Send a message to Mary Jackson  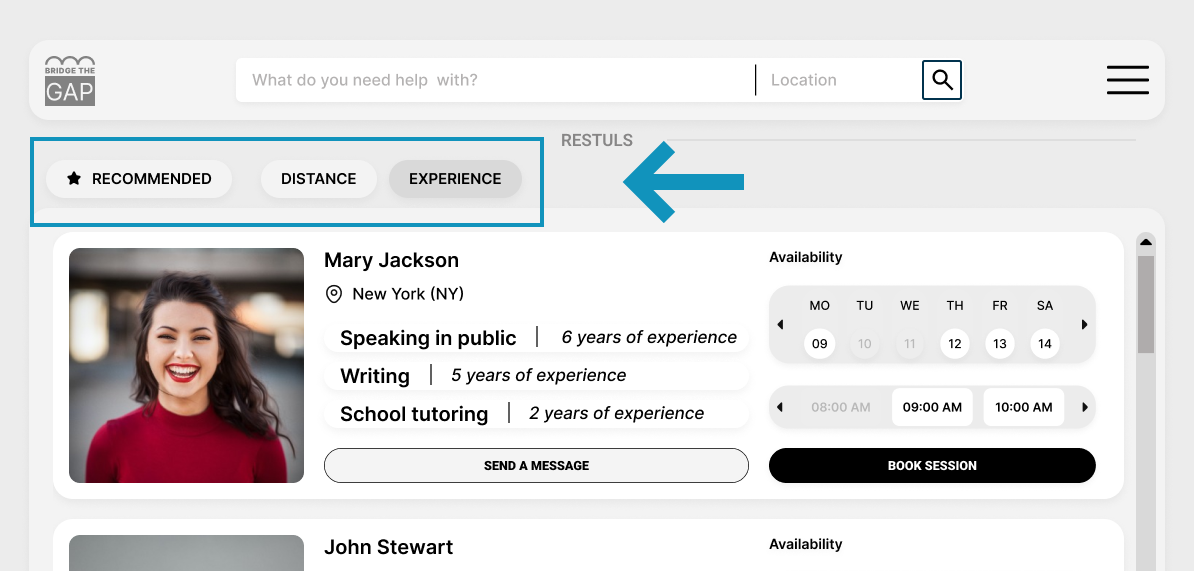536,466
